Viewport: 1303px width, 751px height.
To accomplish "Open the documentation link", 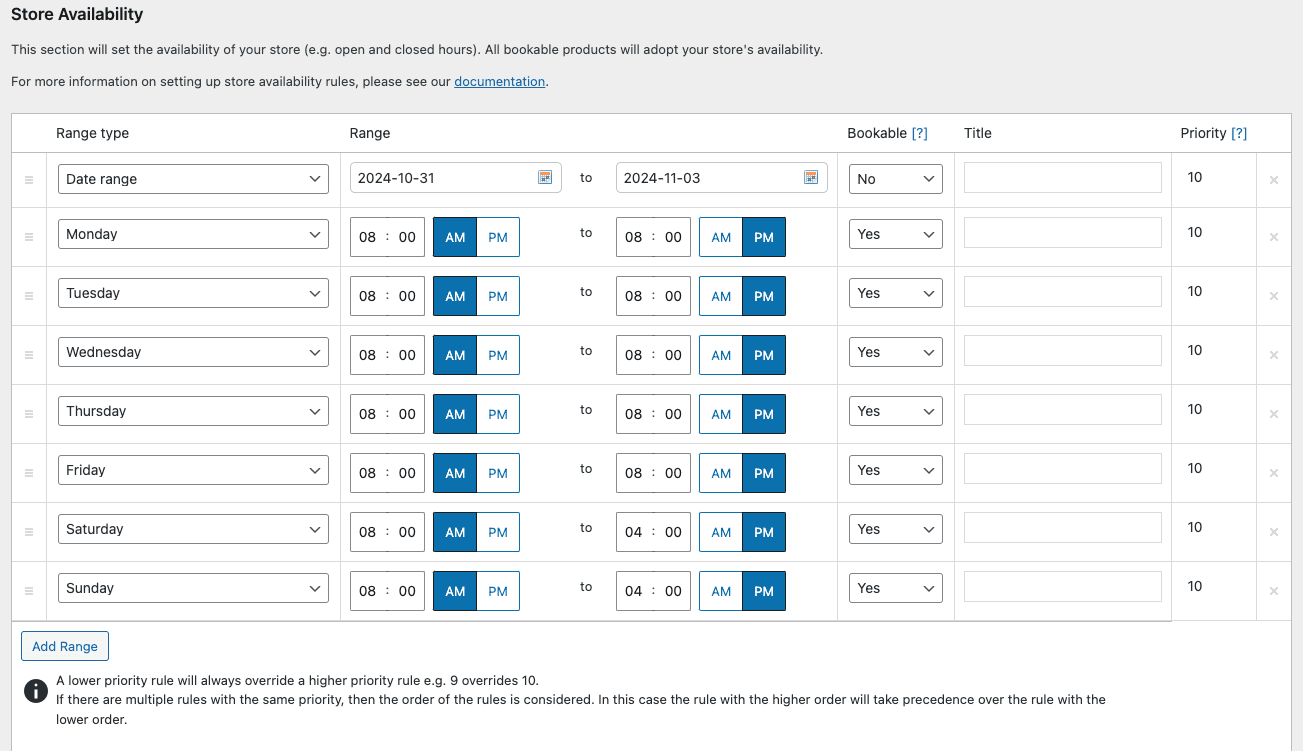I will 499,81.
